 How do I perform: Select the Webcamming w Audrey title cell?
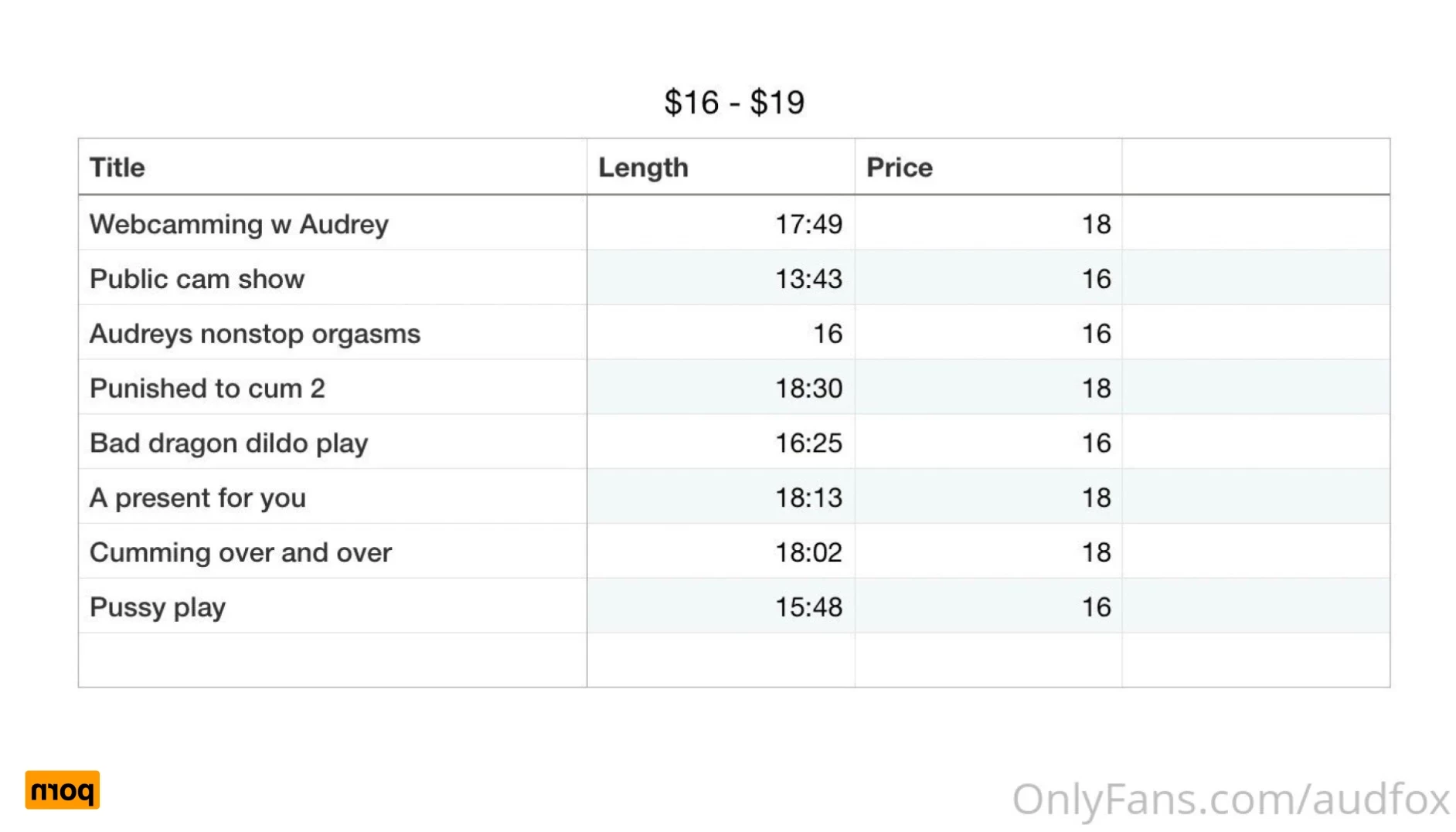(332, 223)
